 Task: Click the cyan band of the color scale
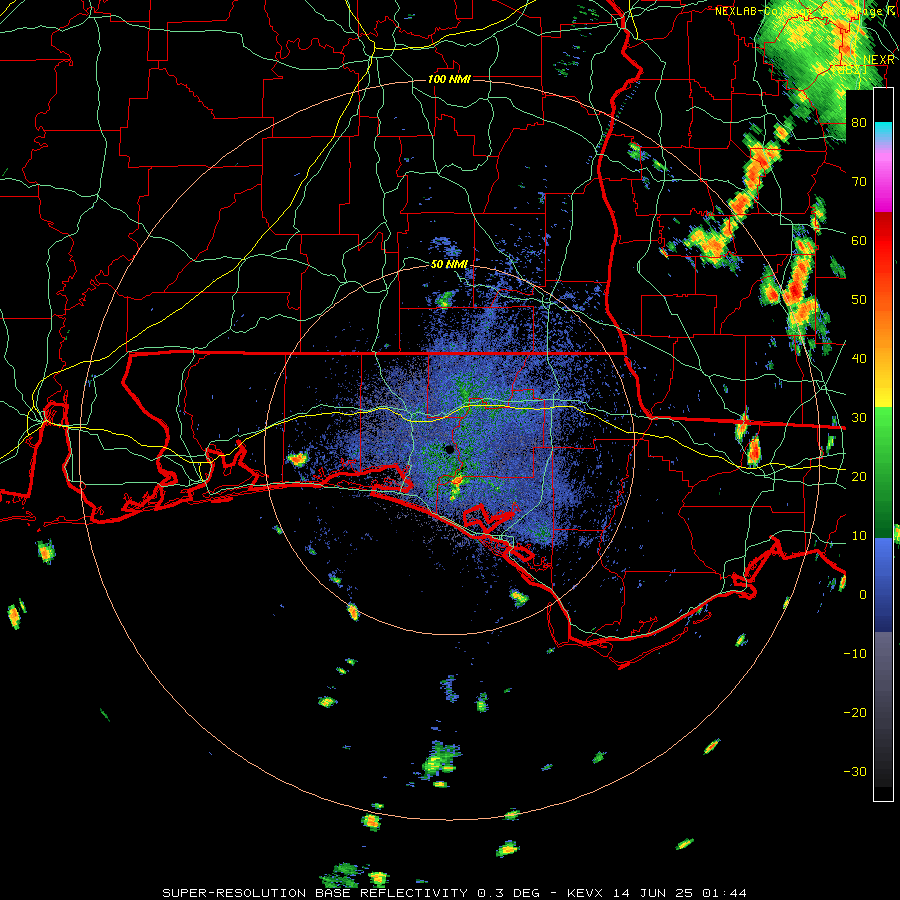point(883,133)
